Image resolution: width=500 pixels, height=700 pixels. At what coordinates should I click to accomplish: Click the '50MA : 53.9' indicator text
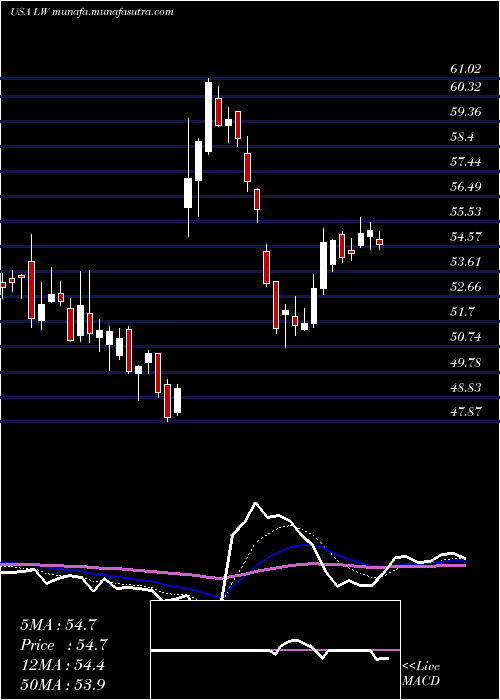coord(63,685)
